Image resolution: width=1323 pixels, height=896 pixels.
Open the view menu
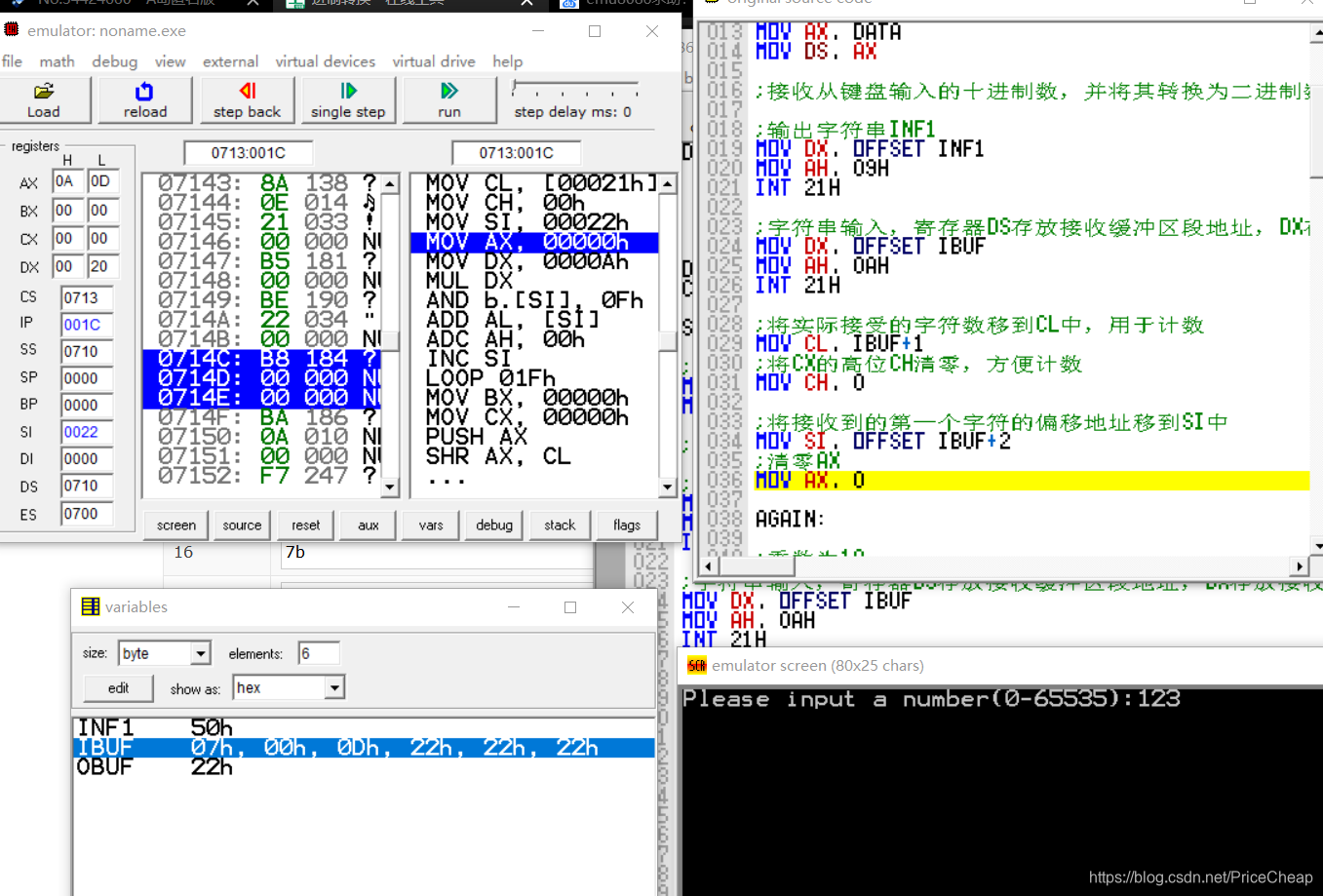click(x=170, y=61)
